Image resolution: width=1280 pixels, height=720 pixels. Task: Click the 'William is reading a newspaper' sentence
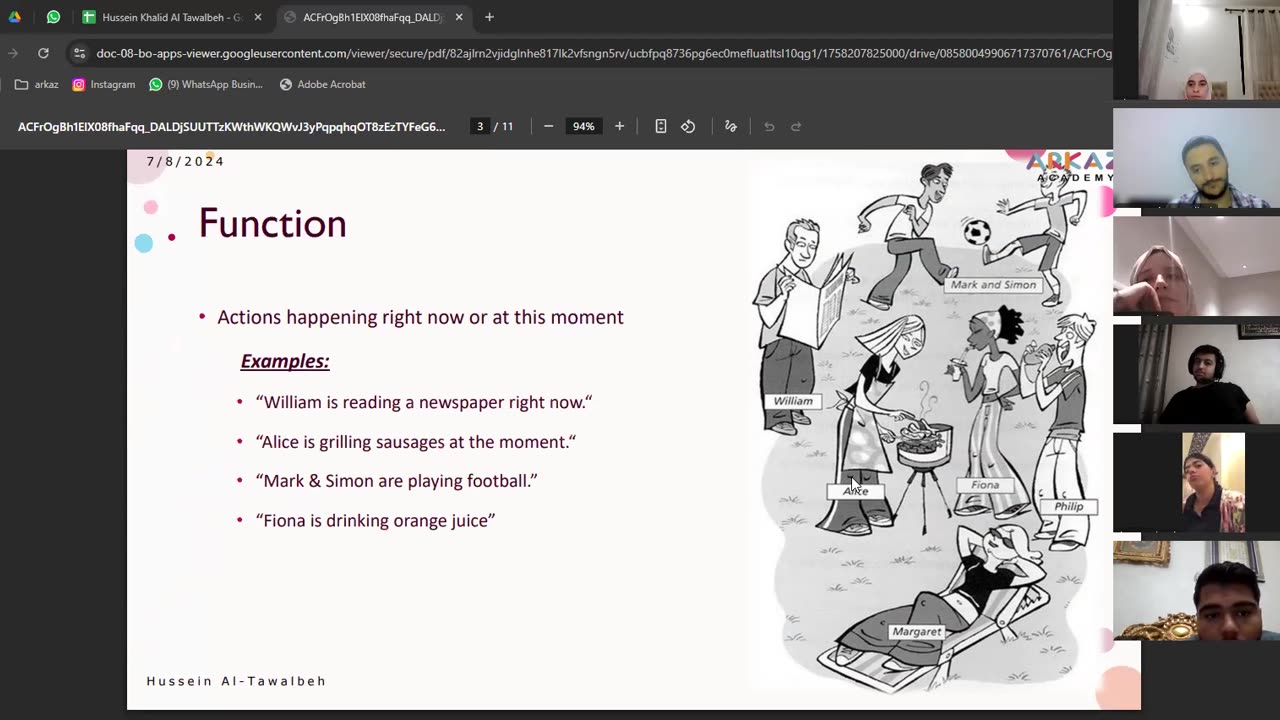pyautogui.click(x=424, y=402)
